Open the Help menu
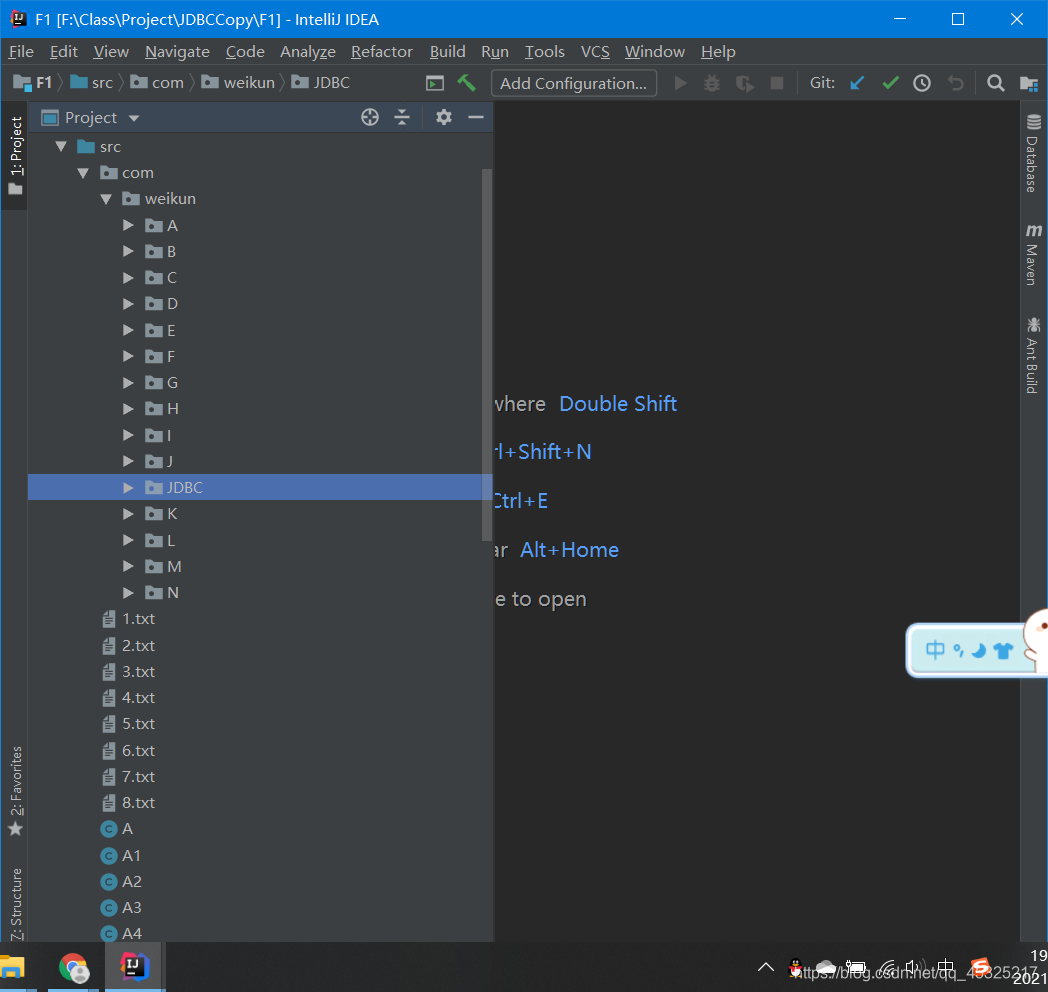This screenshot has height=992, width=1048. [718, 51]
